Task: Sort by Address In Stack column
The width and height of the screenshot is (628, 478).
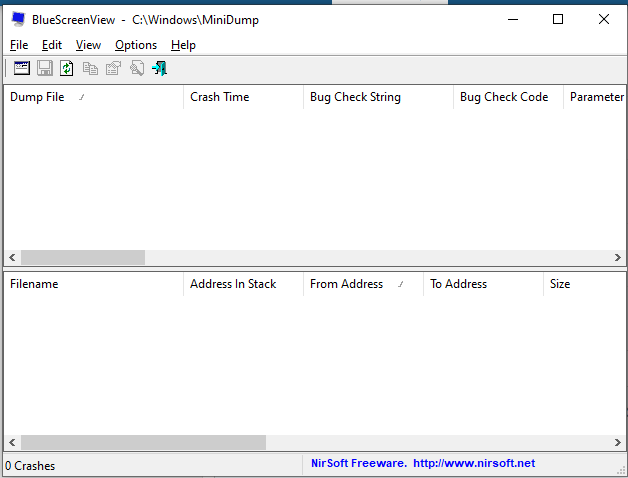Action: (244, 284)
